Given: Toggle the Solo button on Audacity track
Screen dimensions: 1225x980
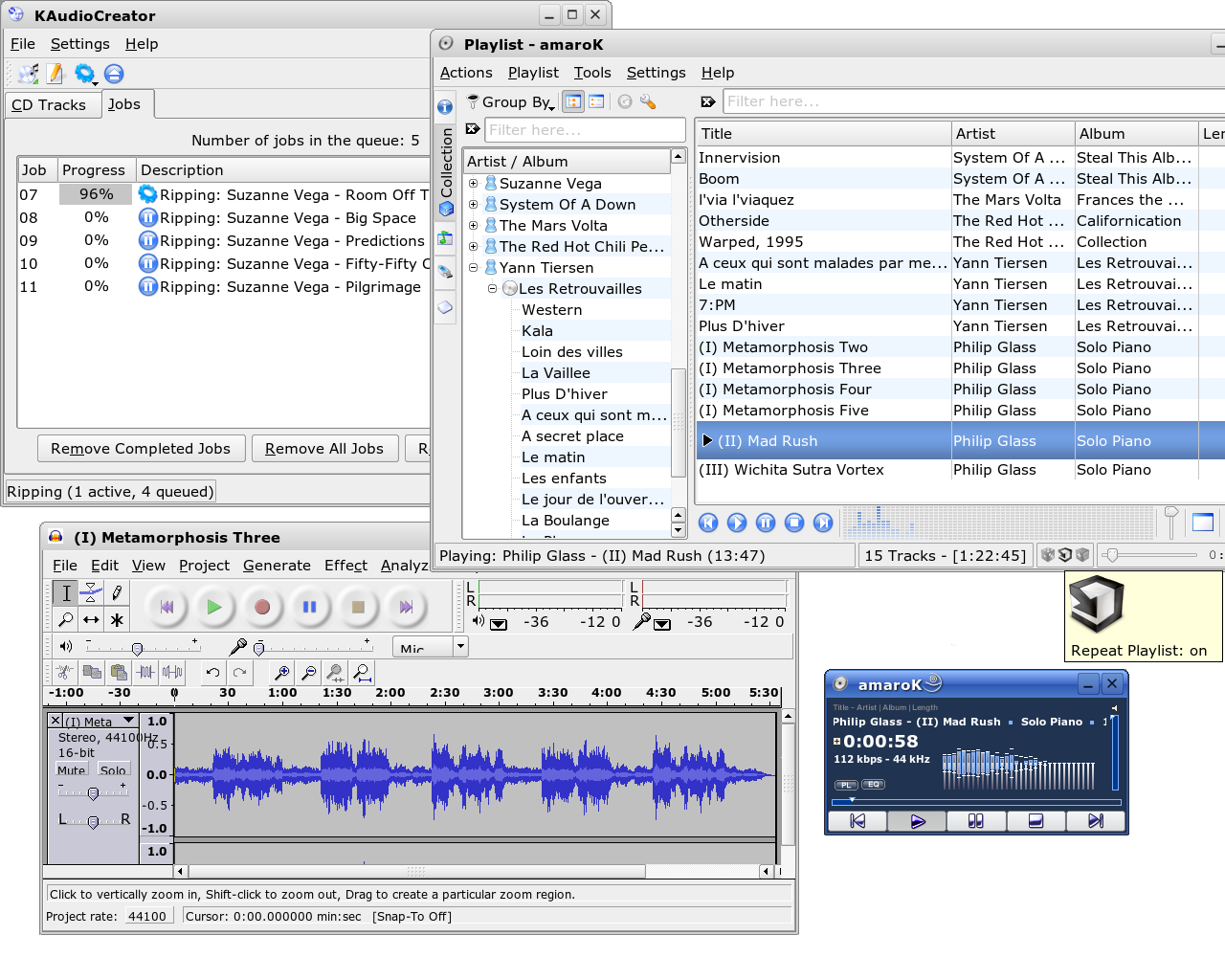Looking at the screenshot, I should pos(113,769).
